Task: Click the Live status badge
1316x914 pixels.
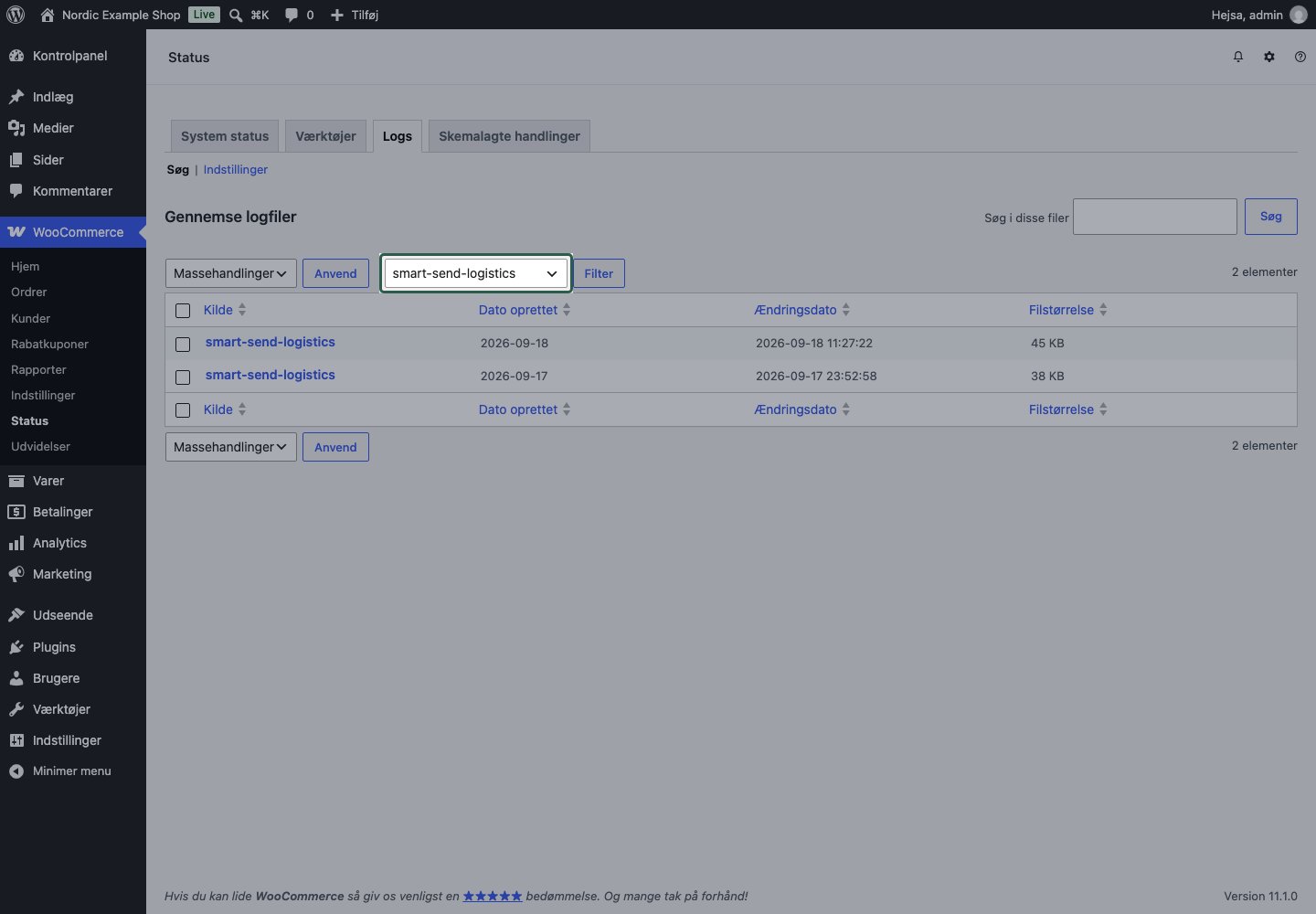Action: 205,15
